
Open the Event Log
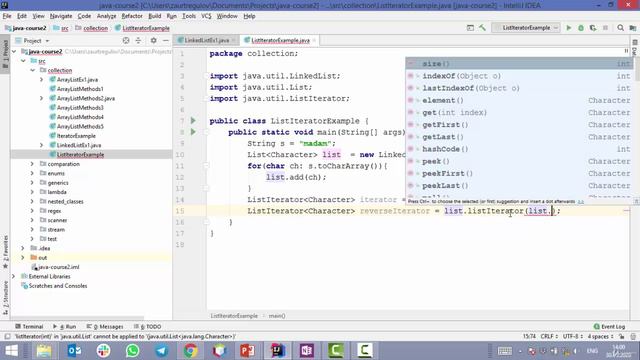pos(609,327)
